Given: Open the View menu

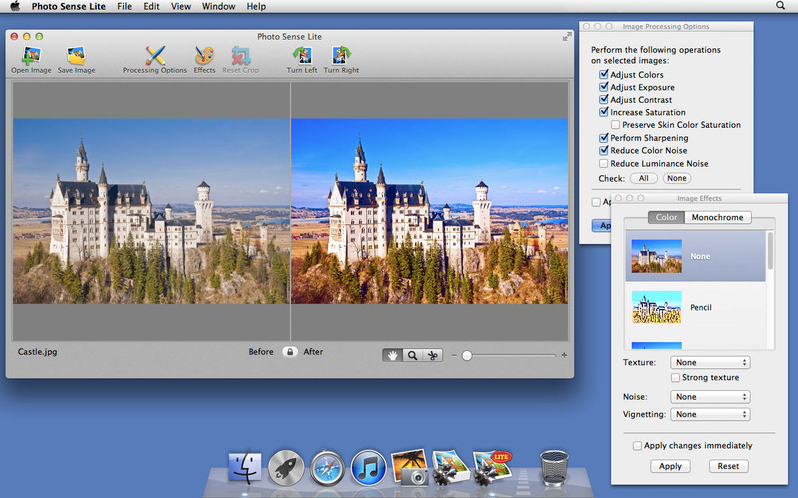Looking at the screenshot, I should click(x=181, y=6).
